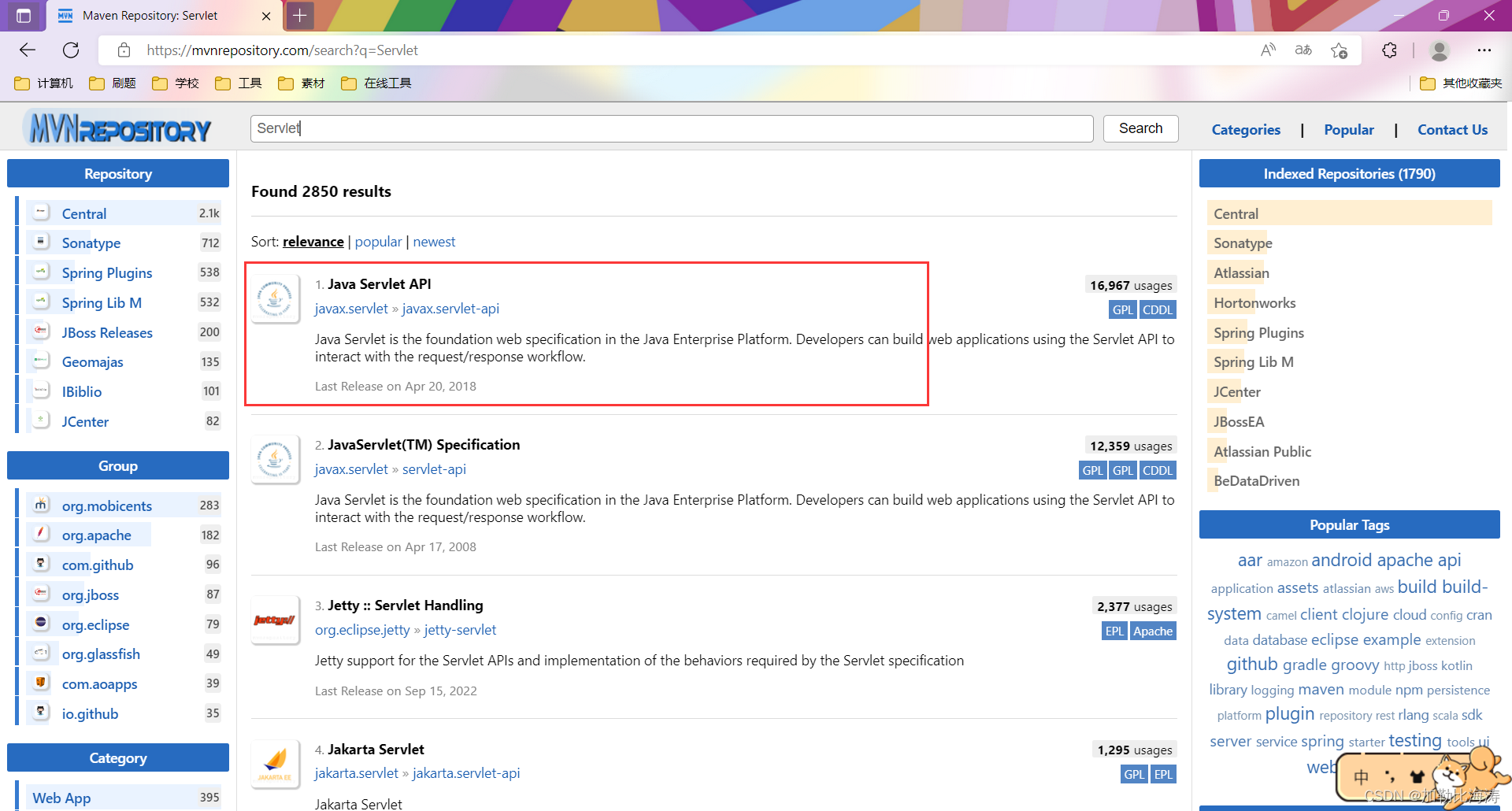Sort results by newest
The height and width of the screenshot is (811, 1512).
coord(434,242)
